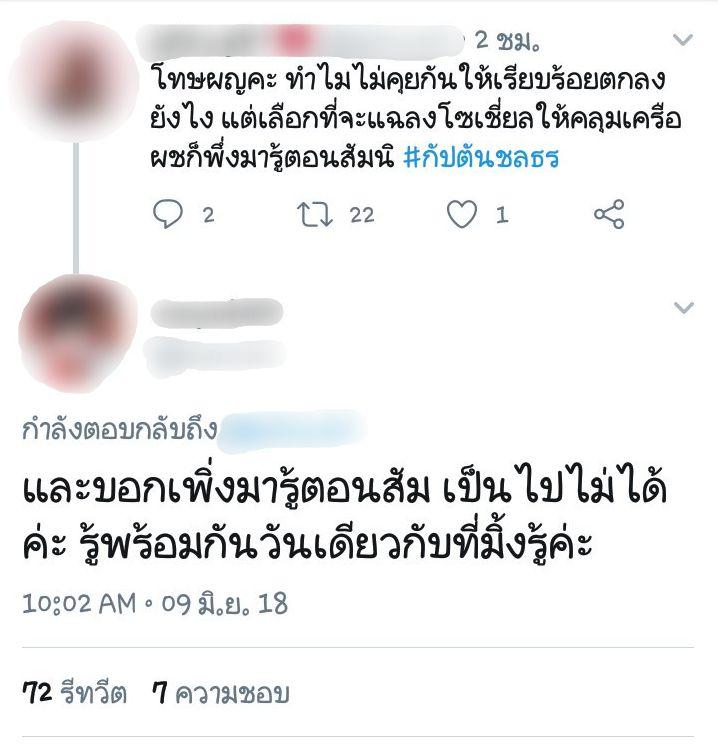Like the top tweet with heart icon
This screenshot has height=750, width=718.
(462, 213)
